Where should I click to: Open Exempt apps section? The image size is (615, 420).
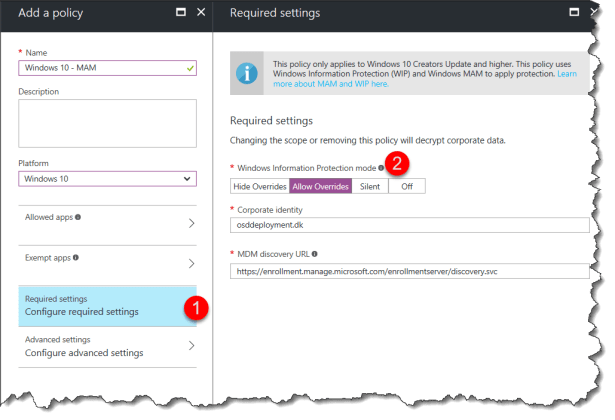click(x=107, y=265)
